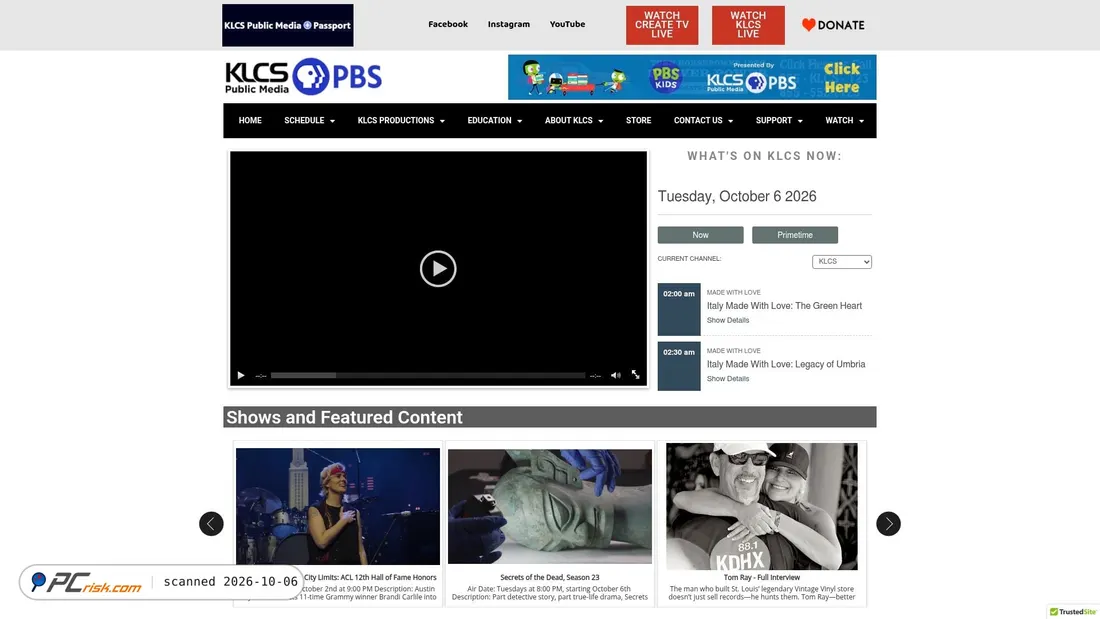
Task: Go to previous carousel slide arrow
Action: point(211,524)
